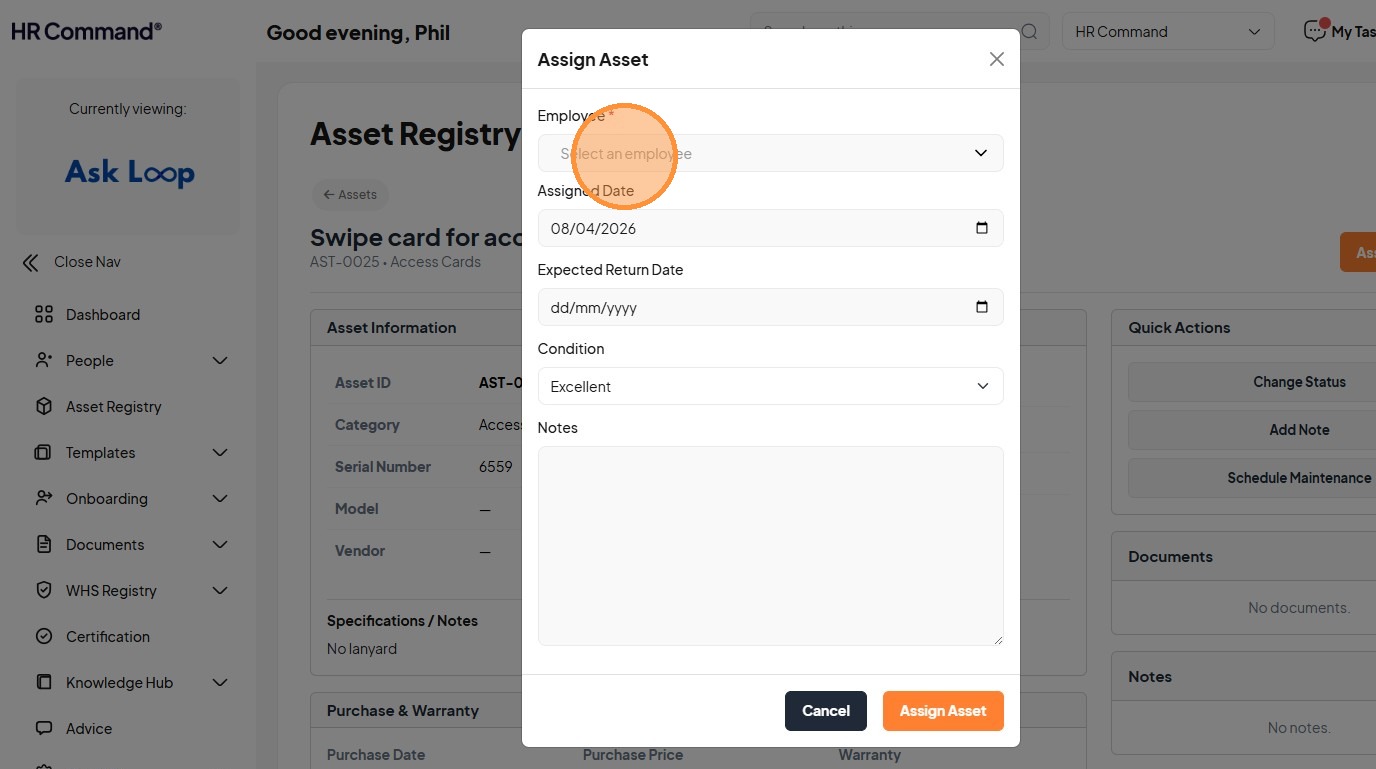Expand the Condition dropdown

(x=770, y=386)
